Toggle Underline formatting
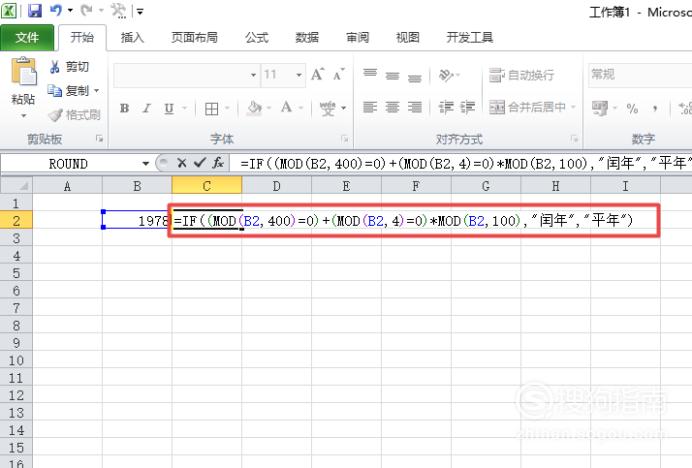Screen dimensions: 692x468 168,109
